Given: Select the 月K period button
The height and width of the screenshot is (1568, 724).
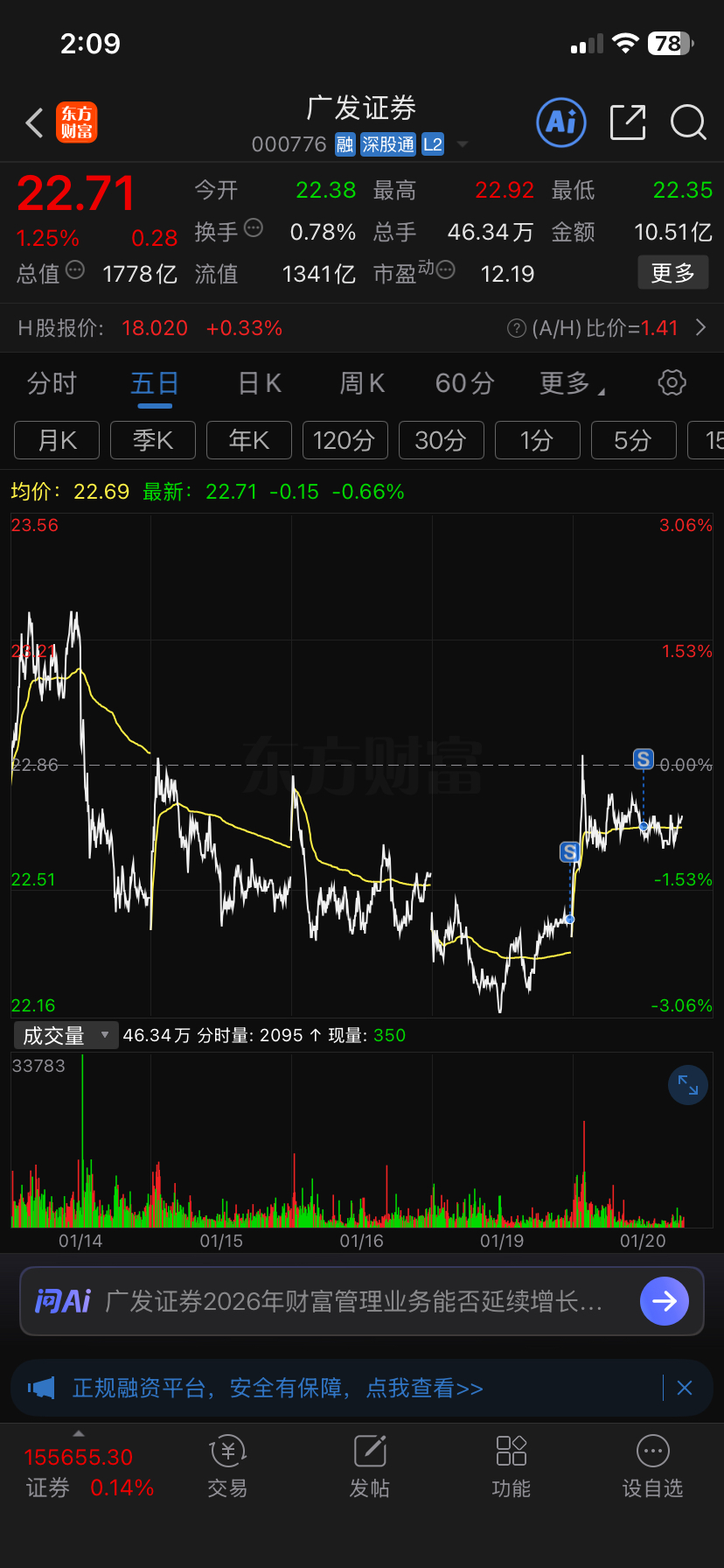Looking at the screenshot, I should pyautogui.click(x=57, y=440).
